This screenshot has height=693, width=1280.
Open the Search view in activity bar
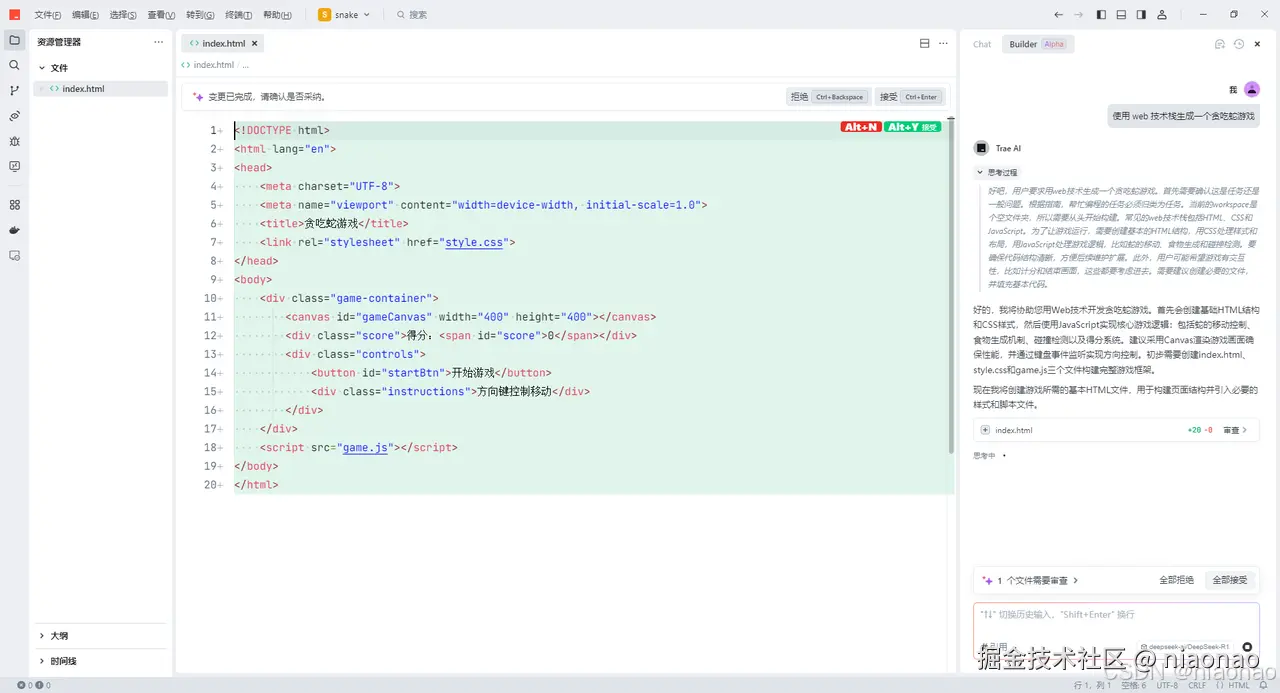[14, 65]
